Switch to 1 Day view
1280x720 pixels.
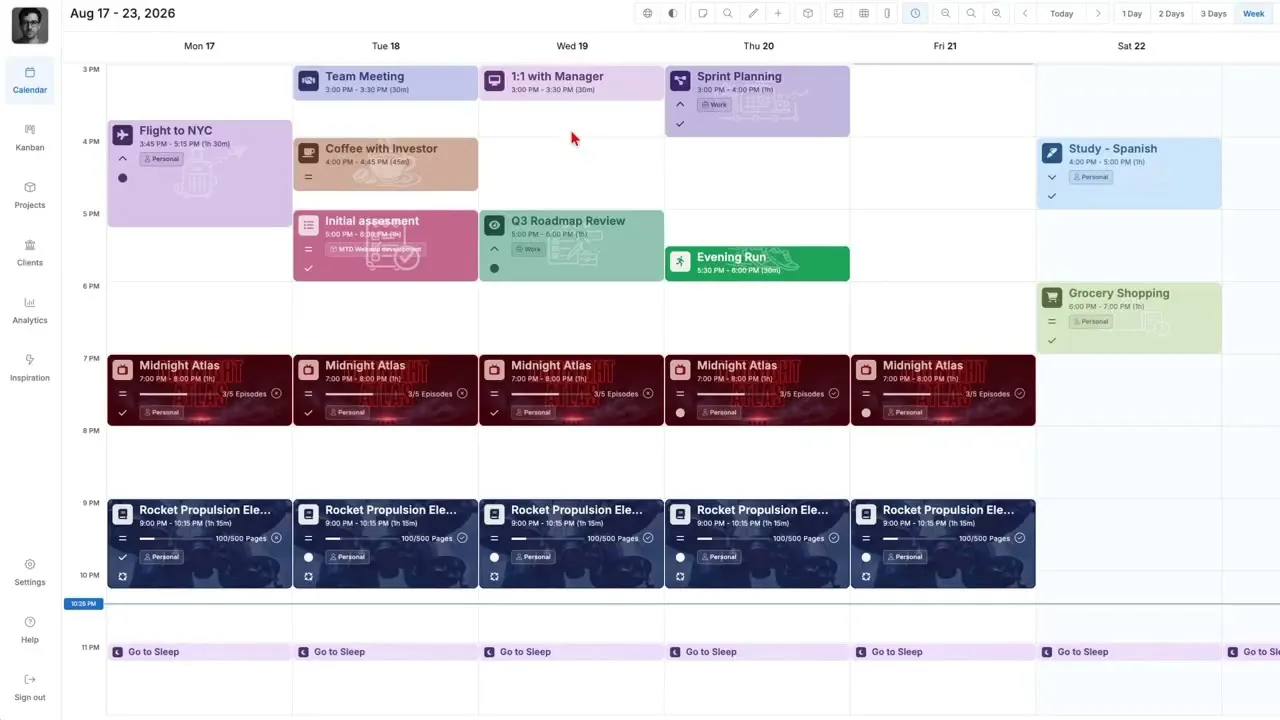(x=1132, y=14)
